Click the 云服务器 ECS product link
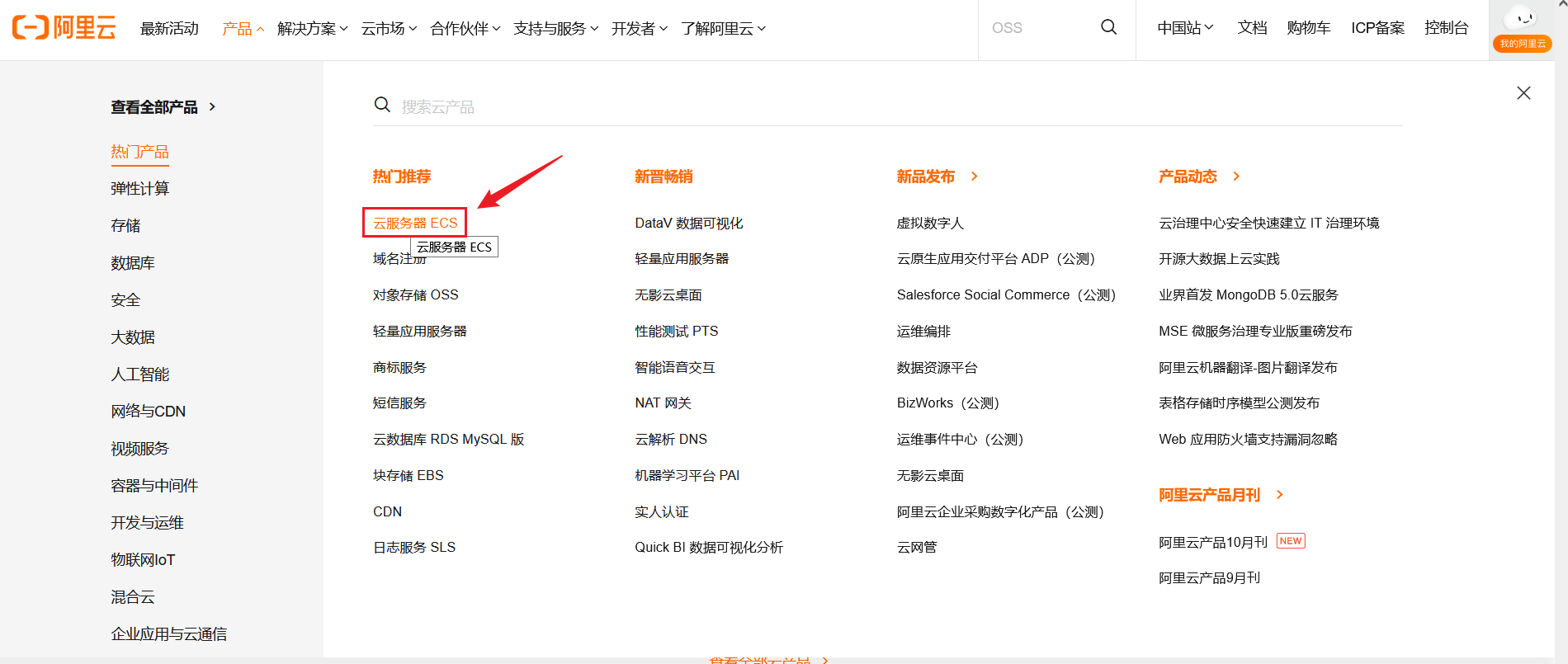Screen dimensions: 1568x664 [x=415, y=223]
